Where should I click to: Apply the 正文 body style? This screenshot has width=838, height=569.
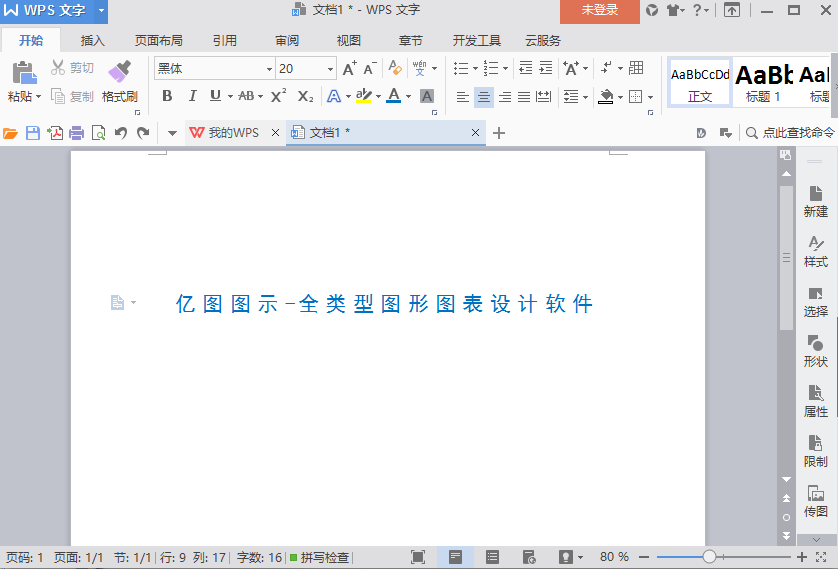point(700,83)
